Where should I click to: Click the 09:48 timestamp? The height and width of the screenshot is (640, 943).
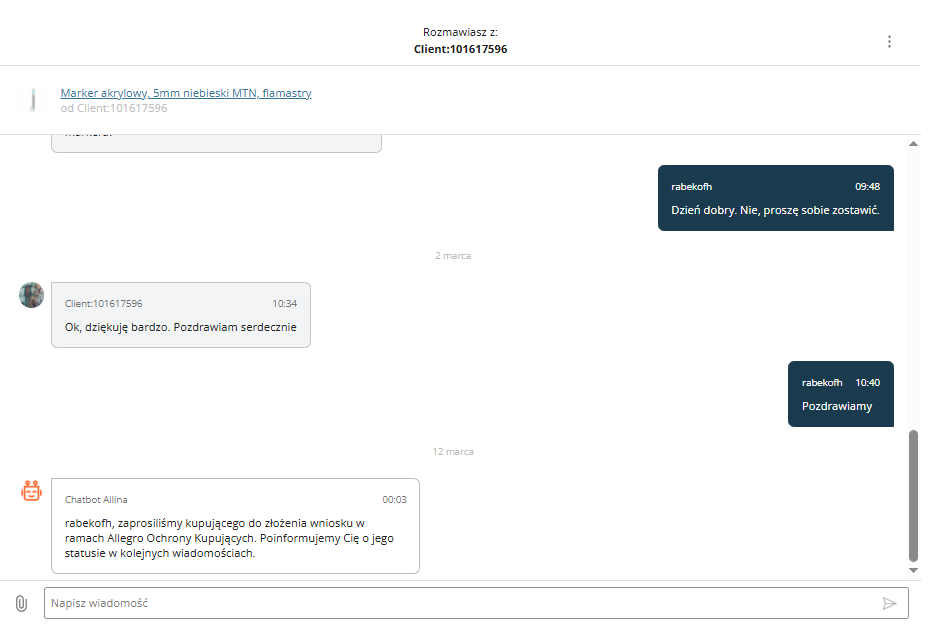tap(867, 186)
